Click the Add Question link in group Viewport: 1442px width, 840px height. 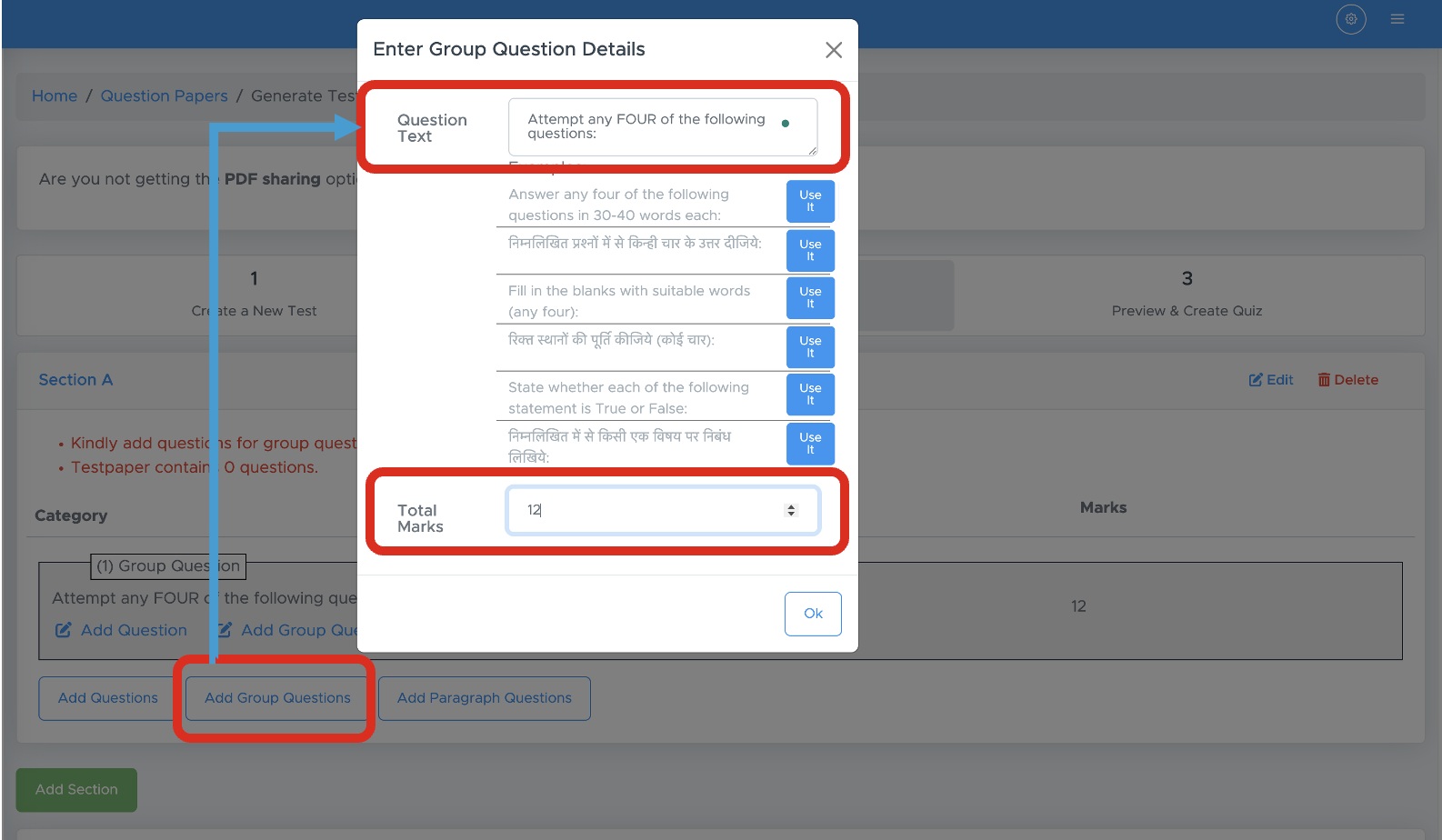pyautogui.click(x=122, y=630)
